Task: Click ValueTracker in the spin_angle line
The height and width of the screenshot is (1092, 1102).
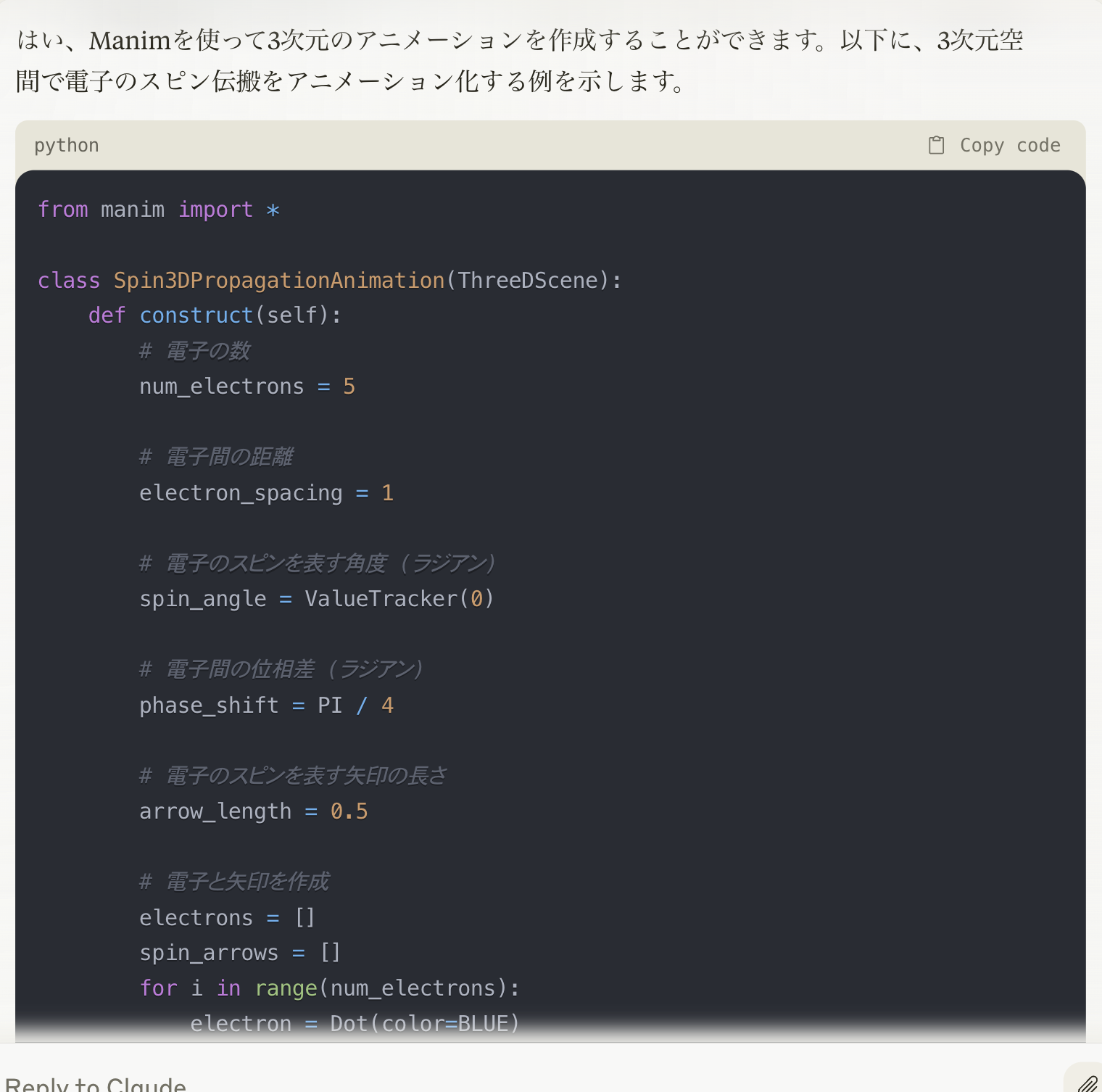Action: [x=381, y=599]
